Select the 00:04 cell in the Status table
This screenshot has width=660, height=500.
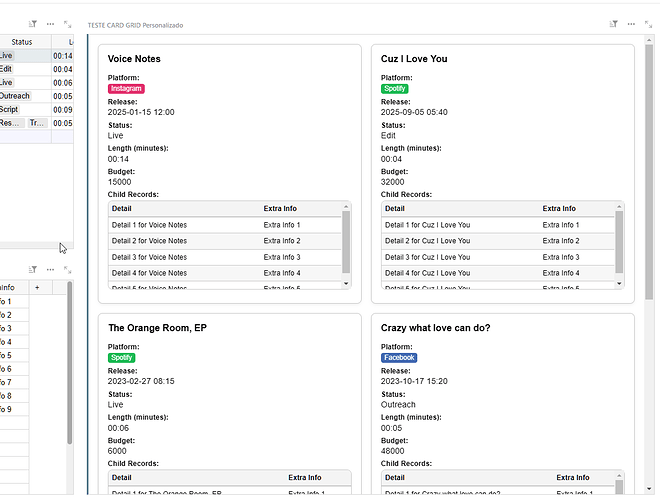63,69
